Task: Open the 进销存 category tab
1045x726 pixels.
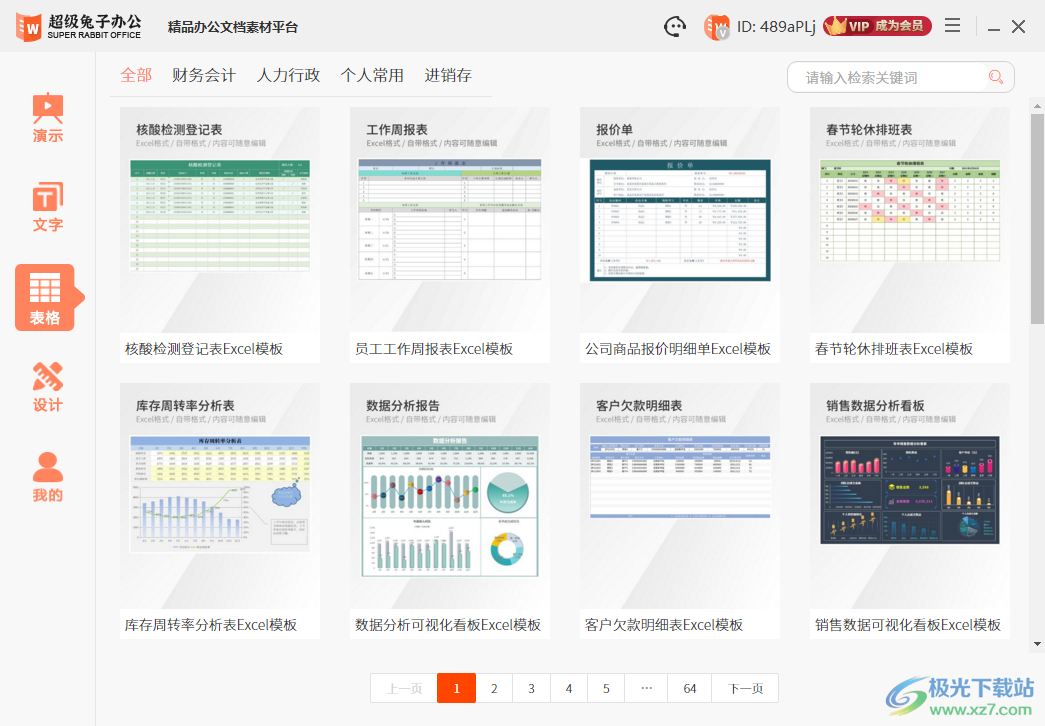Action: [448, 75]
